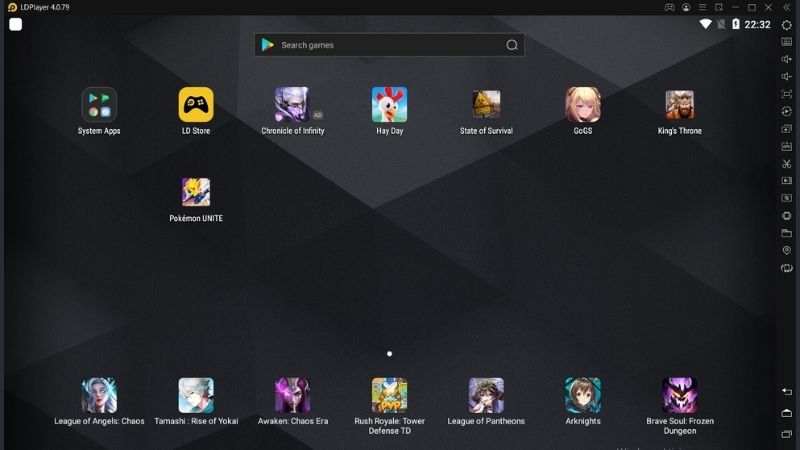Viewport: 800px width, 450px height.
Task: Take a screenshot with the scissors icon
Action: pyautogui.click(x=787, y=164)
